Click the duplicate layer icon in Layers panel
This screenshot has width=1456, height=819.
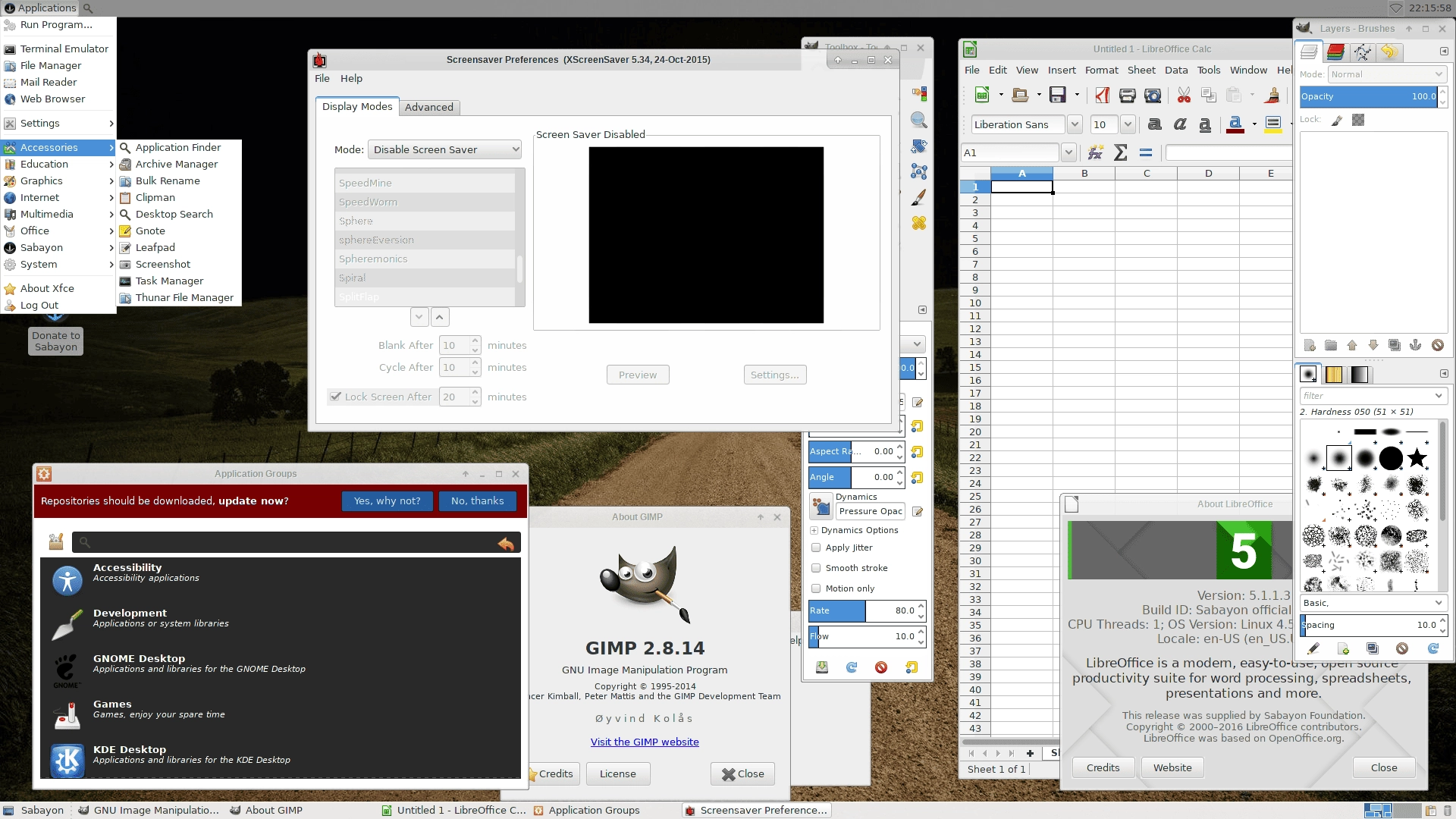point(1395,345)
